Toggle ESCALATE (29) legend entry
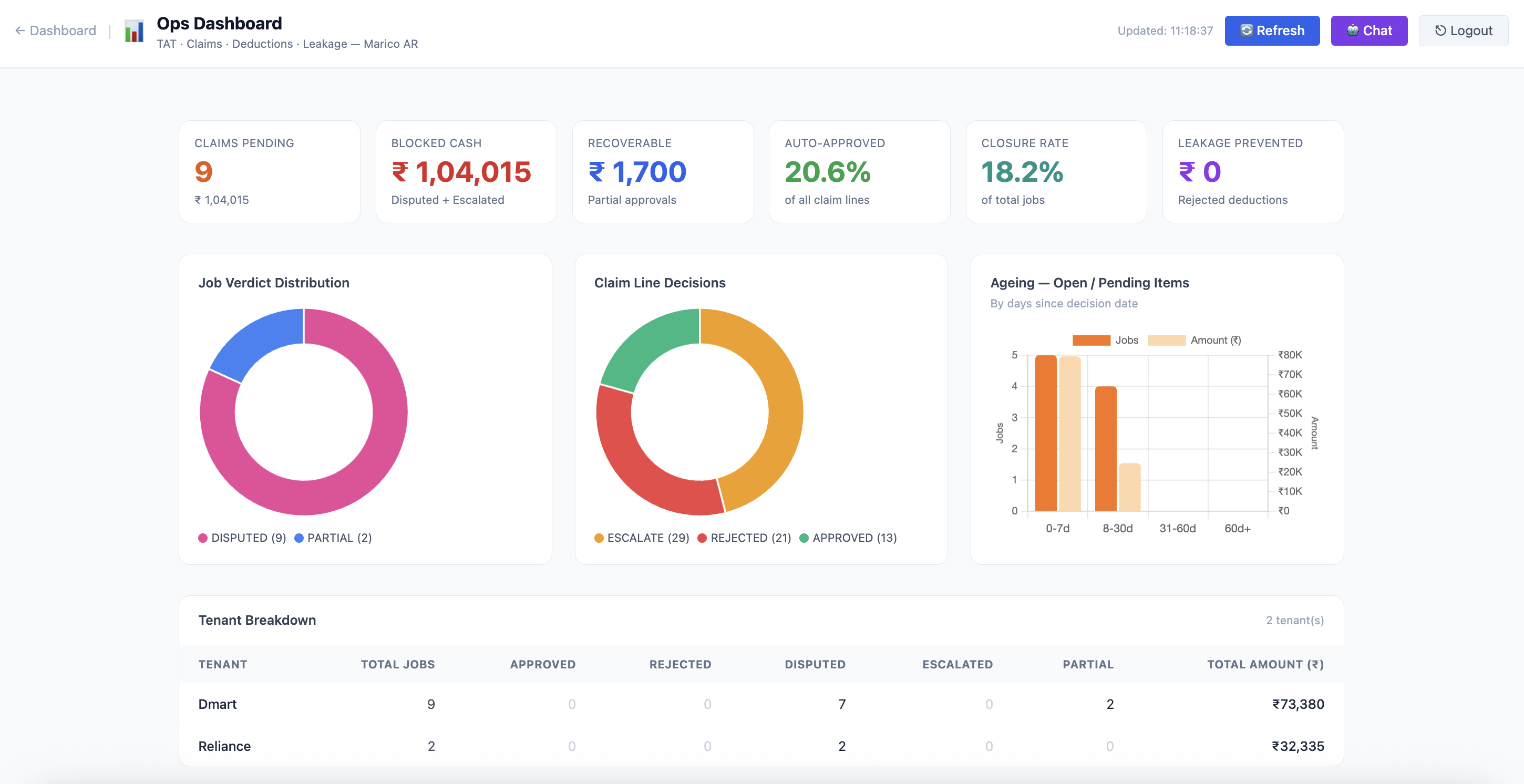Screen dimensions: 1524x784 pos(641,537)
